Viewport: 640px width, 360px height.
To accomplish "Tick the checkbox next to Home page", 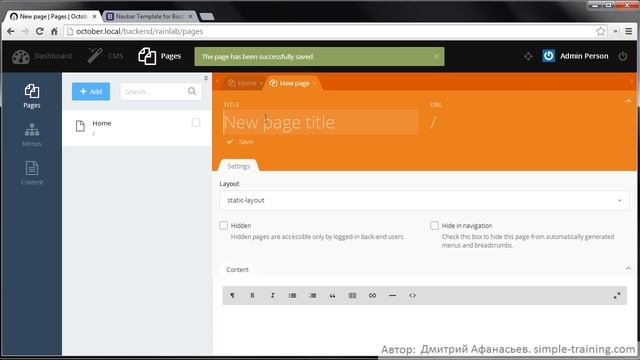I will click(x=196, y=122).
